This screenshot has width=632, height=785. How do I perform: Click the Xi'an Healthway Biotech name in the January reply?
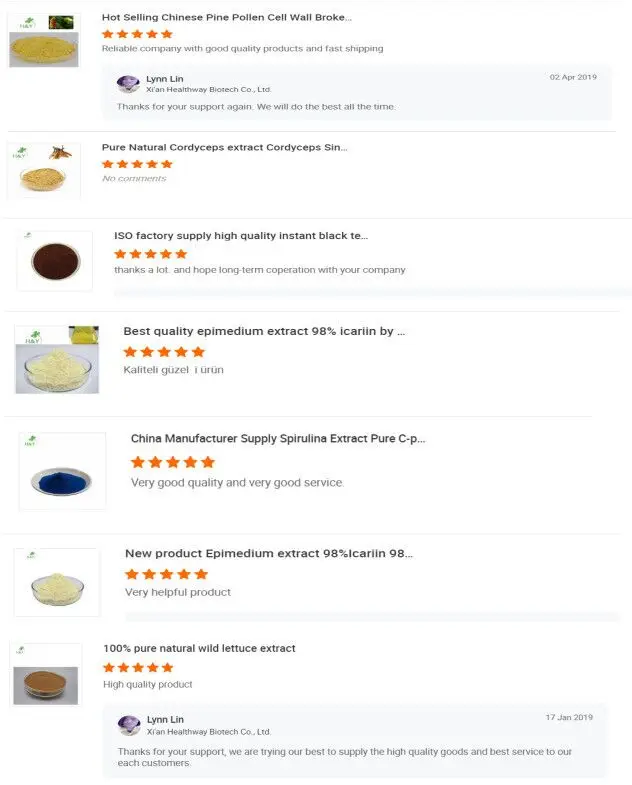click(x=209, y=732)
